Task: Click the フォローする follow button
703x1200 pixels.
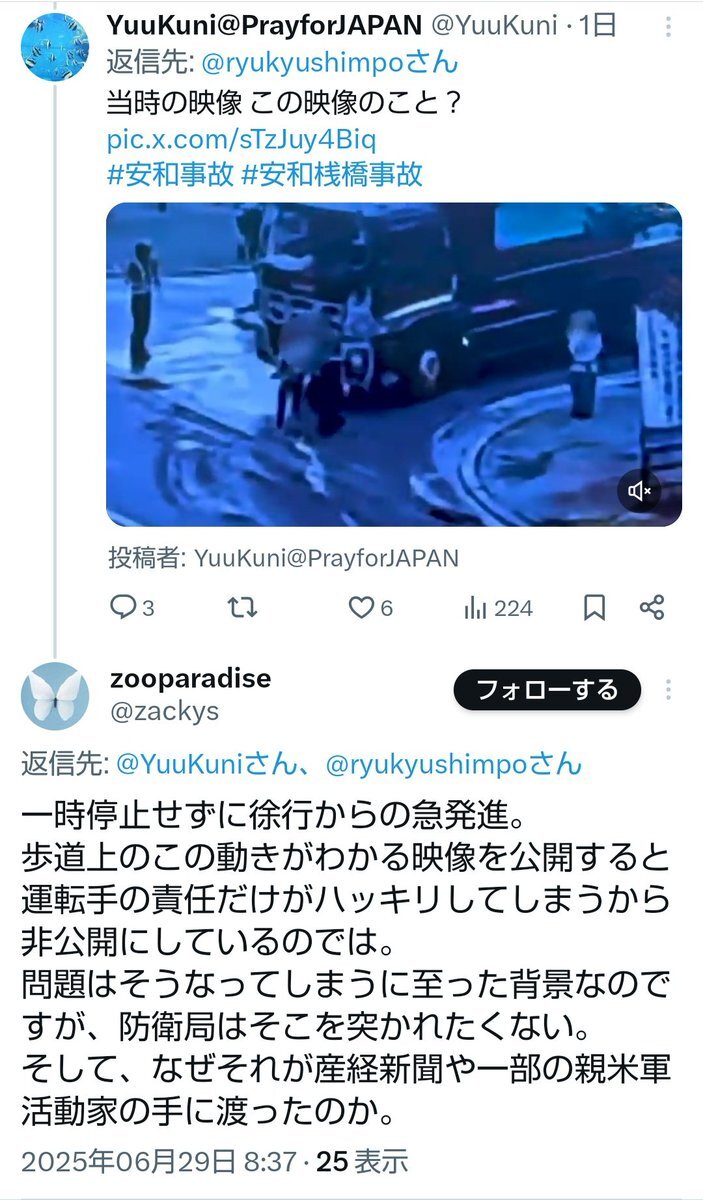Action: coord(546,689)
